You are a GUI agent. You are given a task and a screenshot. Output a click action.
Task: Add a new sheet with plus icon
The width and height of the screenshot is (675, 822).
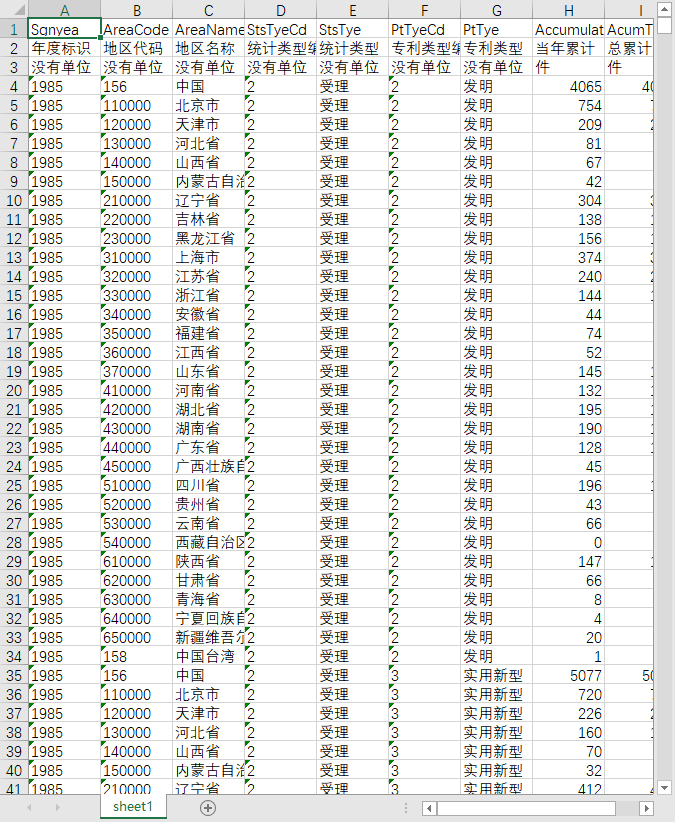208,808
